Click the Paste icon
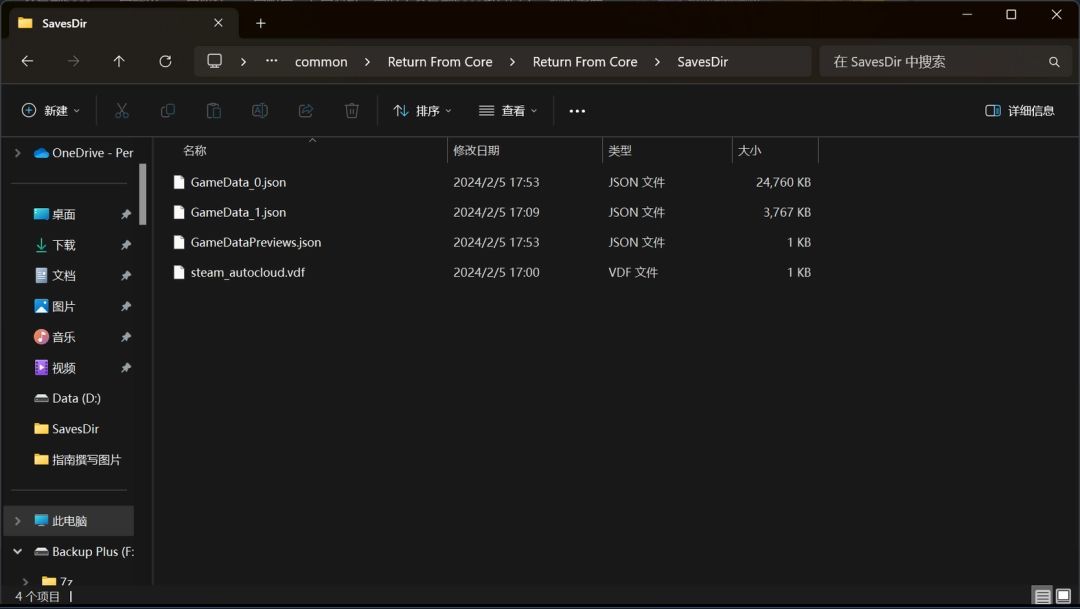 pos(213,110)
